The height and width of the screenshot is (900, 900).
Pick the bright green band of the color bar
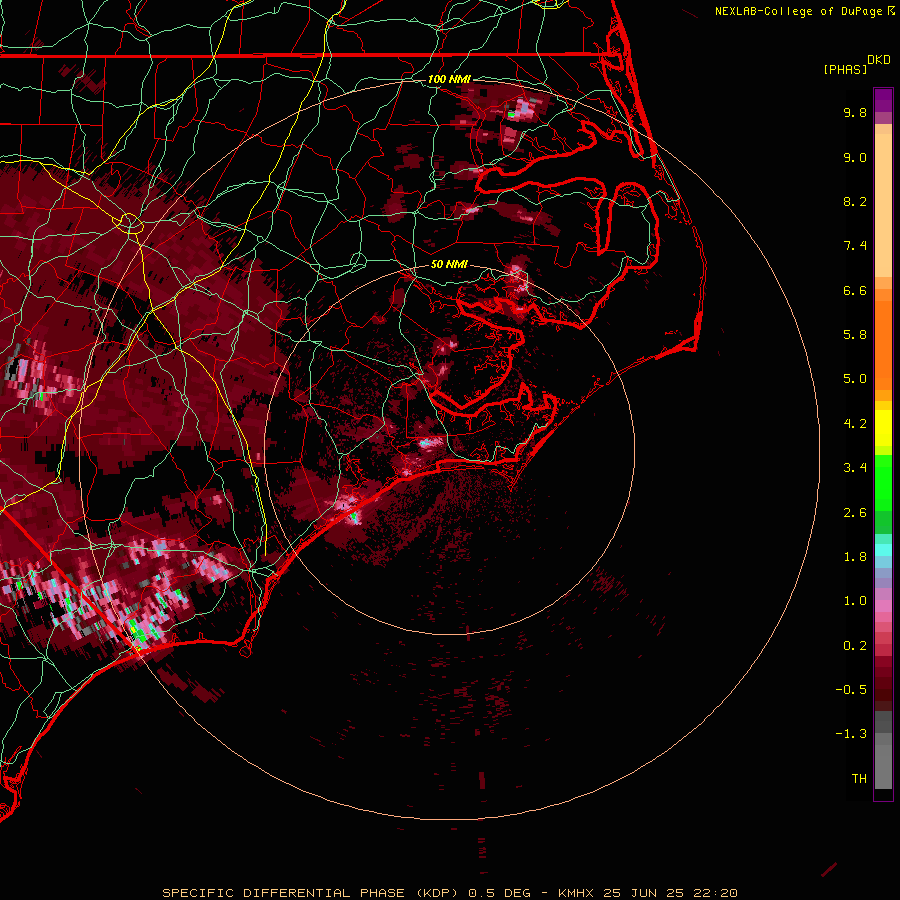883,482
